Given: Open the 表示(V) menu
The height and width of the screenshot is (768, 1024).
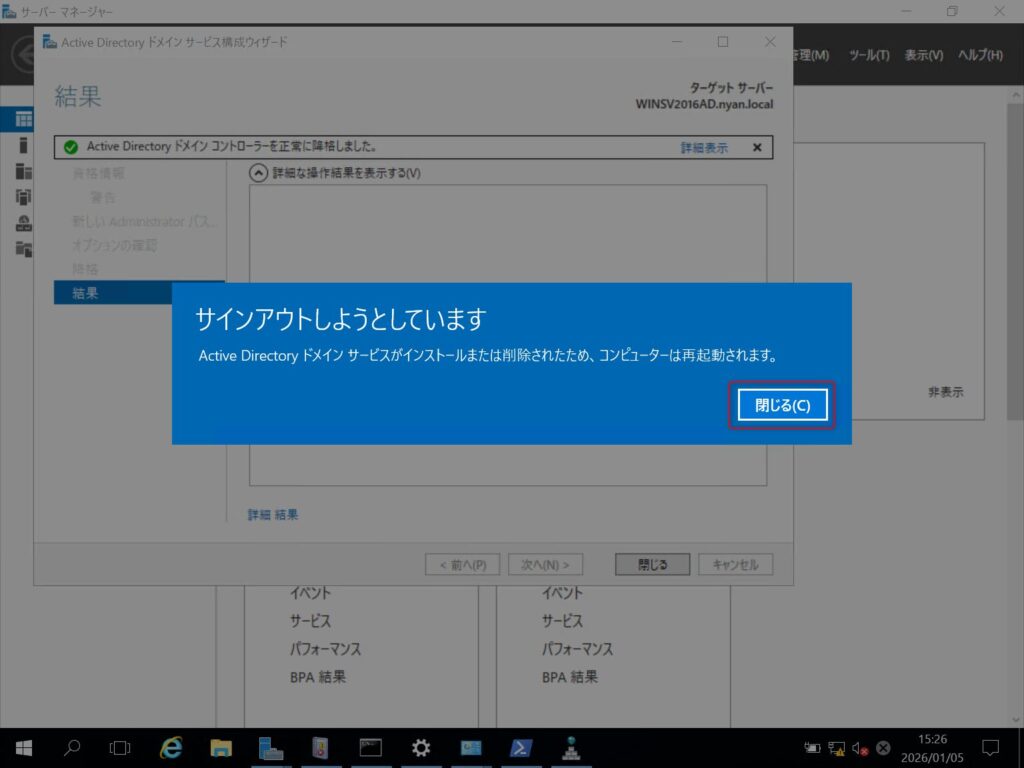Looking at the screenshot, I should tap(923, 55).
